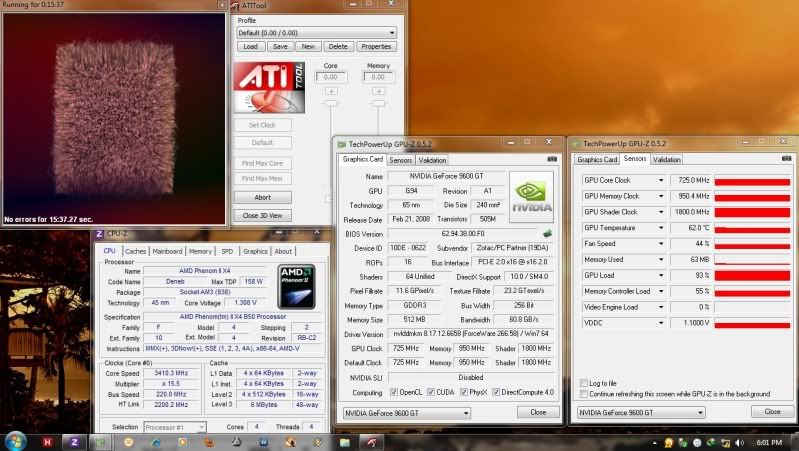Image resolution: width=799 pixels, height=451 pixels.
Task: Switch to SPD tab in CPU-Z
Action: tap(227, 251)
